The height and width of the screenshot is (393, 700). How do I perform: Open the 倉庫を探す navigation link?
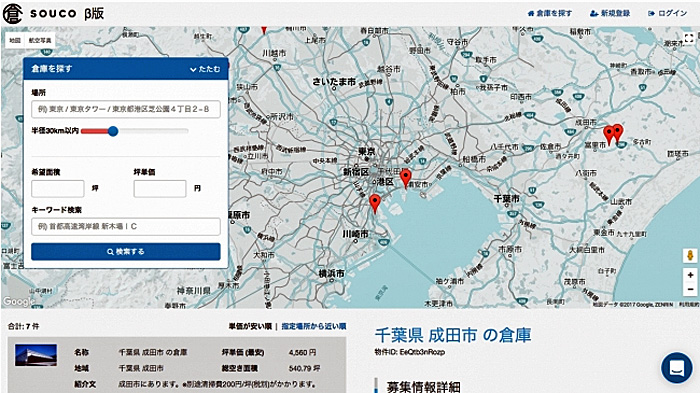pyautogui.click(x=550, y=13)
